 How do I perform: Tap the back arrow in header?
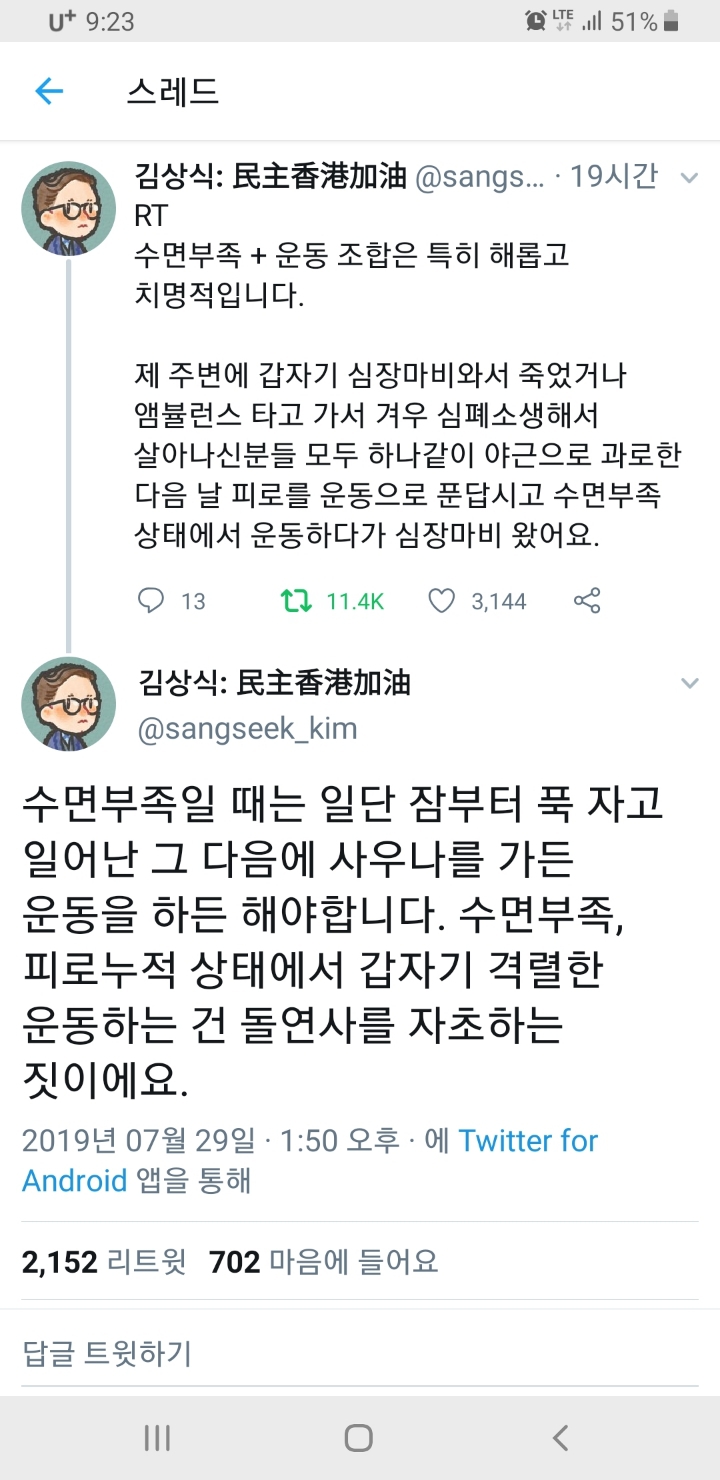[49, 92]
